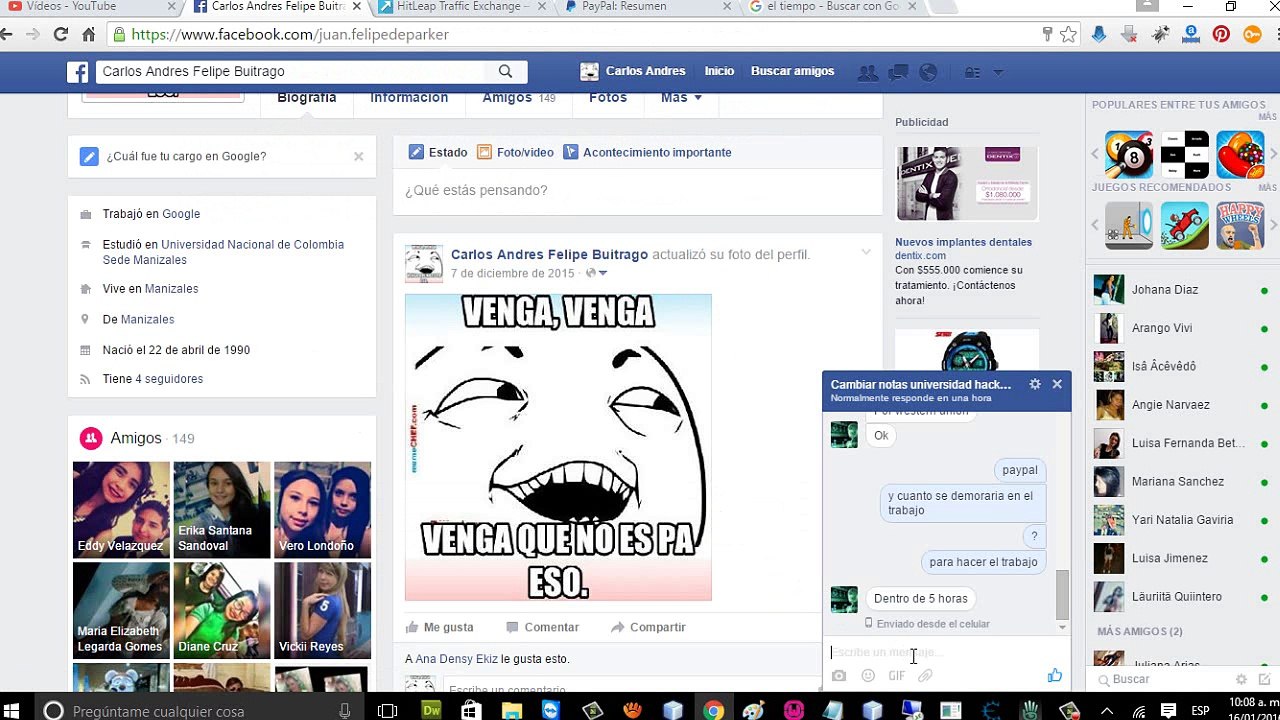
Task: Open Vero Londoño friend thumbnail
Action: [x=322, y=509]
